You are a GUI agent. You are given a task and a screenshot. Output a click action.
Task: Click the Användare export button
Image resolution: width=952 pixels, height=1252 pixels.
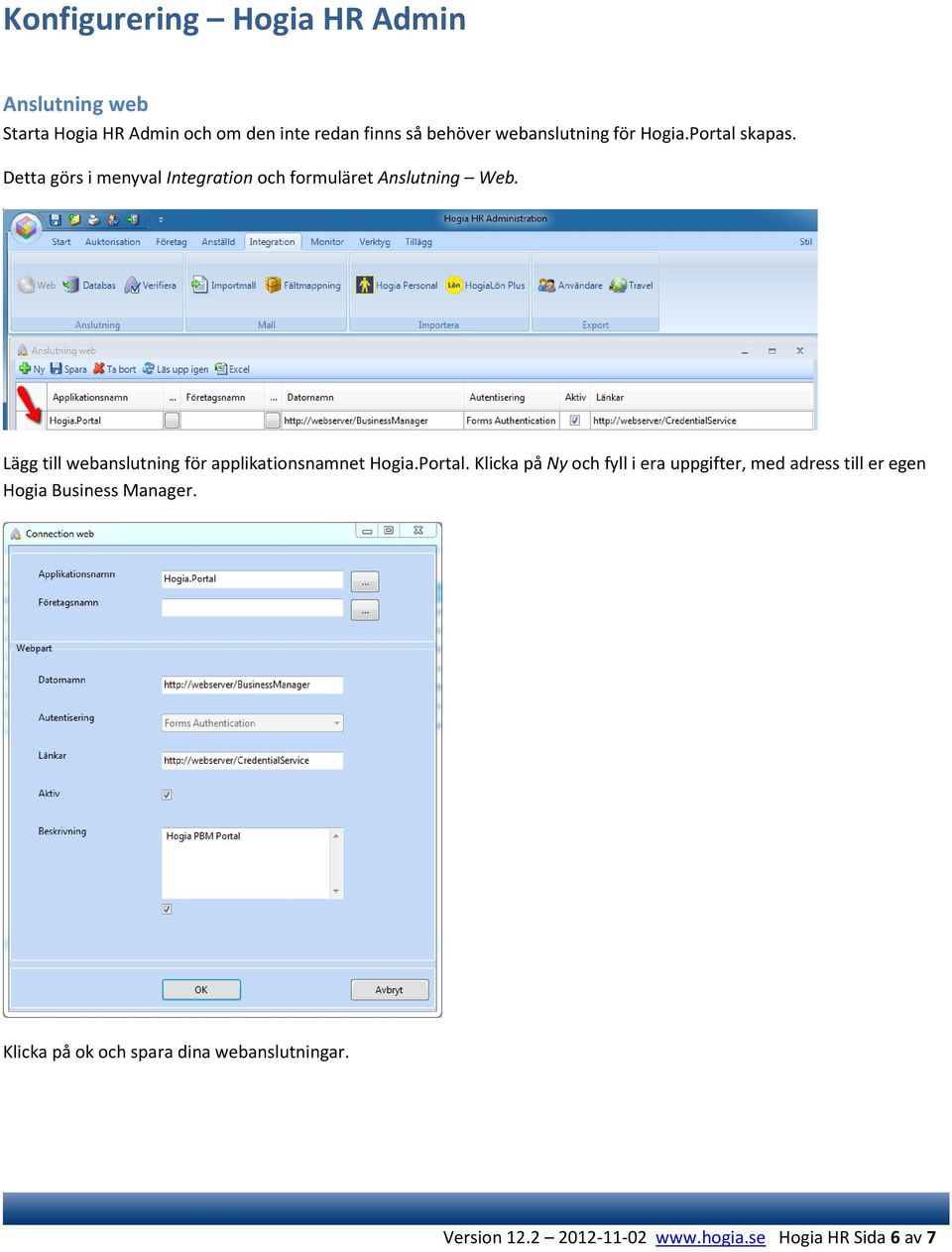pos(570,286)
